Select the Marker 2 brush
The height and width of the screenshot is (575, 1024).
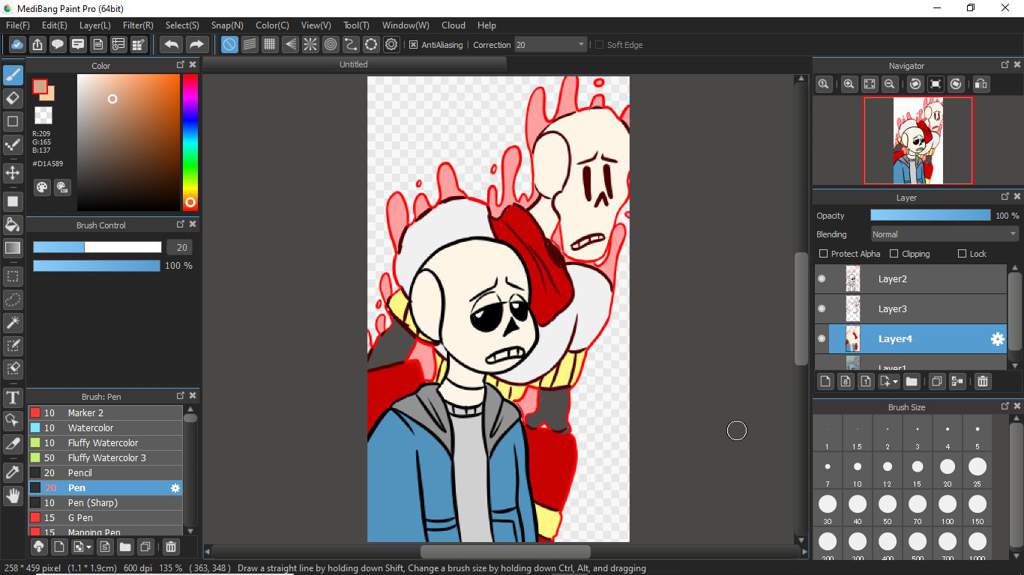tap(105, 413)
